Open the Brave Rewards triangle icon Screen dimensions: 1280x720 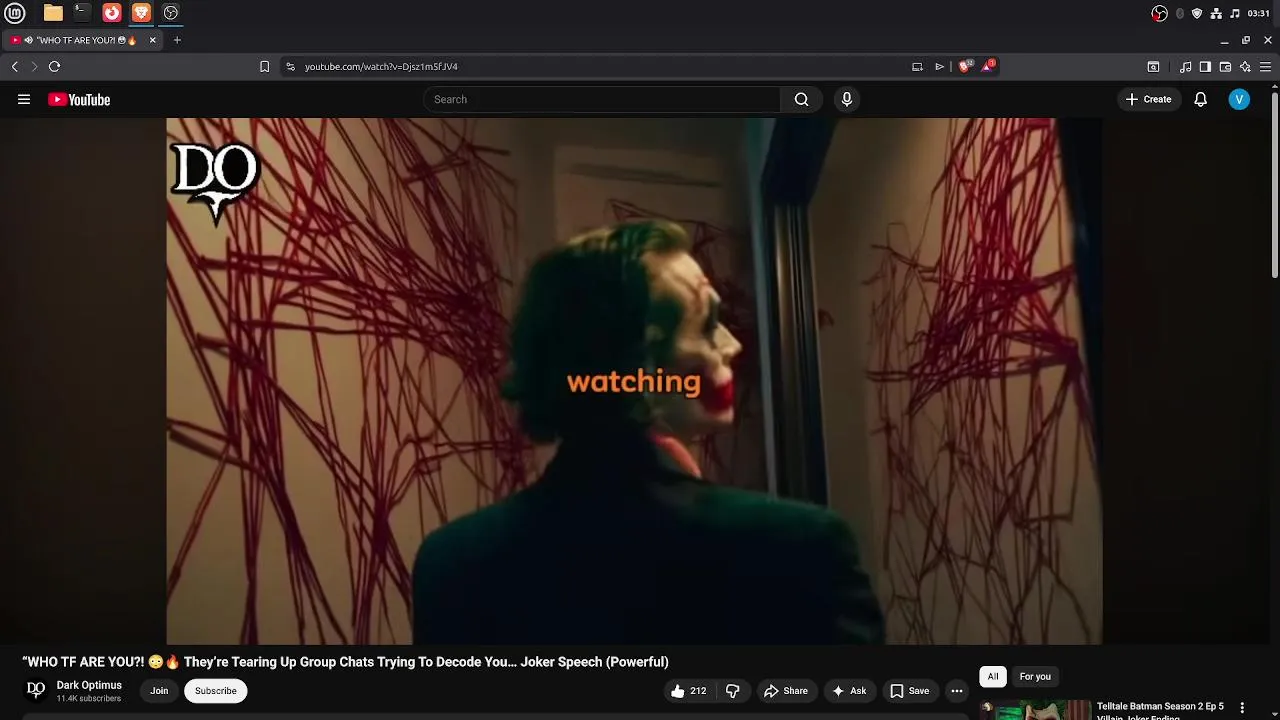pos(988,66)
